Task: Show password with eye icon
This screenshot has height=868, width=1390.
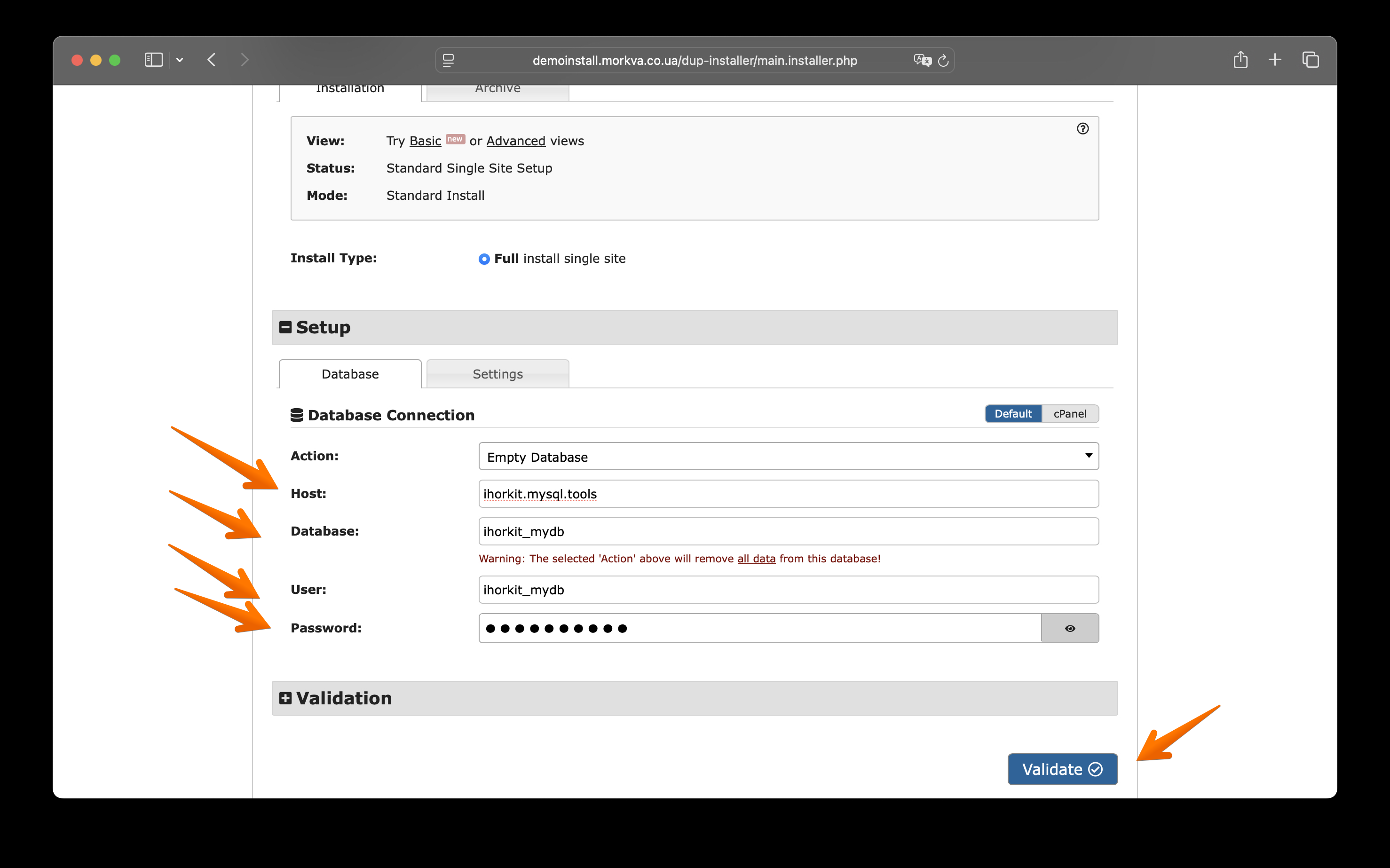Action: (x=1070, y=628)
